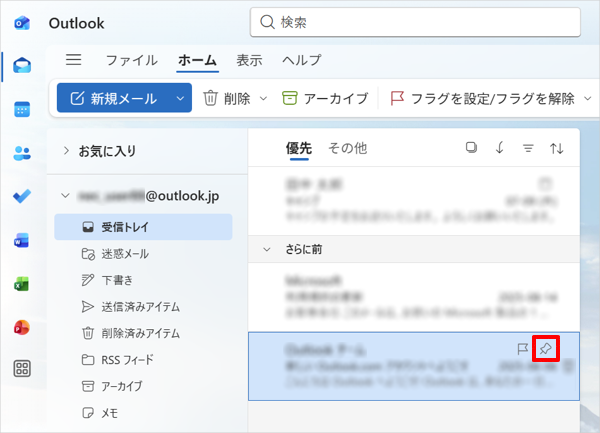600x433 pixels.
Task: Open the People contacts icon
Action: 22,153
